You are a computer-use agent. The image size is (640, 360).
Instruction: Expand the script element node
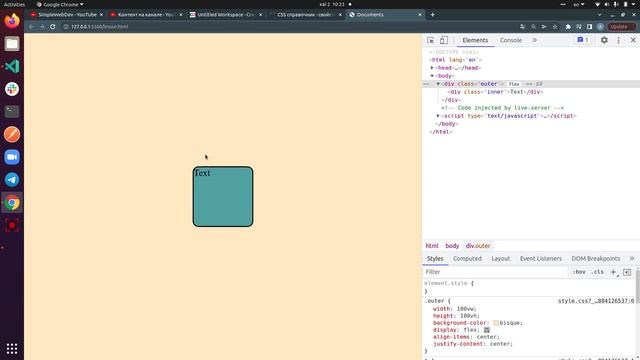click(x=438, y=116)
